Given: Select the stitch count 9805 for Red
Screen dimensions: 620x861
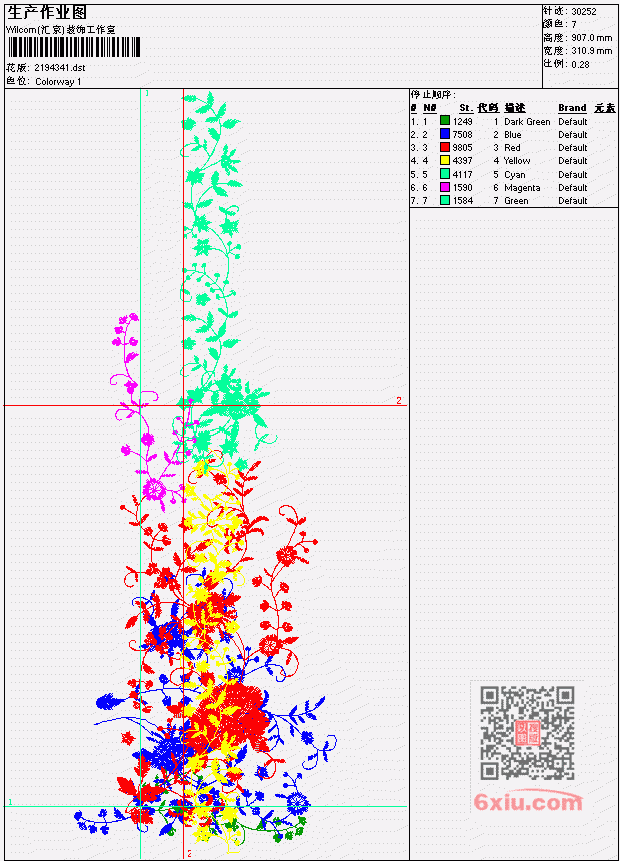Looking at the screenshot, I should (x=462, y=148).
